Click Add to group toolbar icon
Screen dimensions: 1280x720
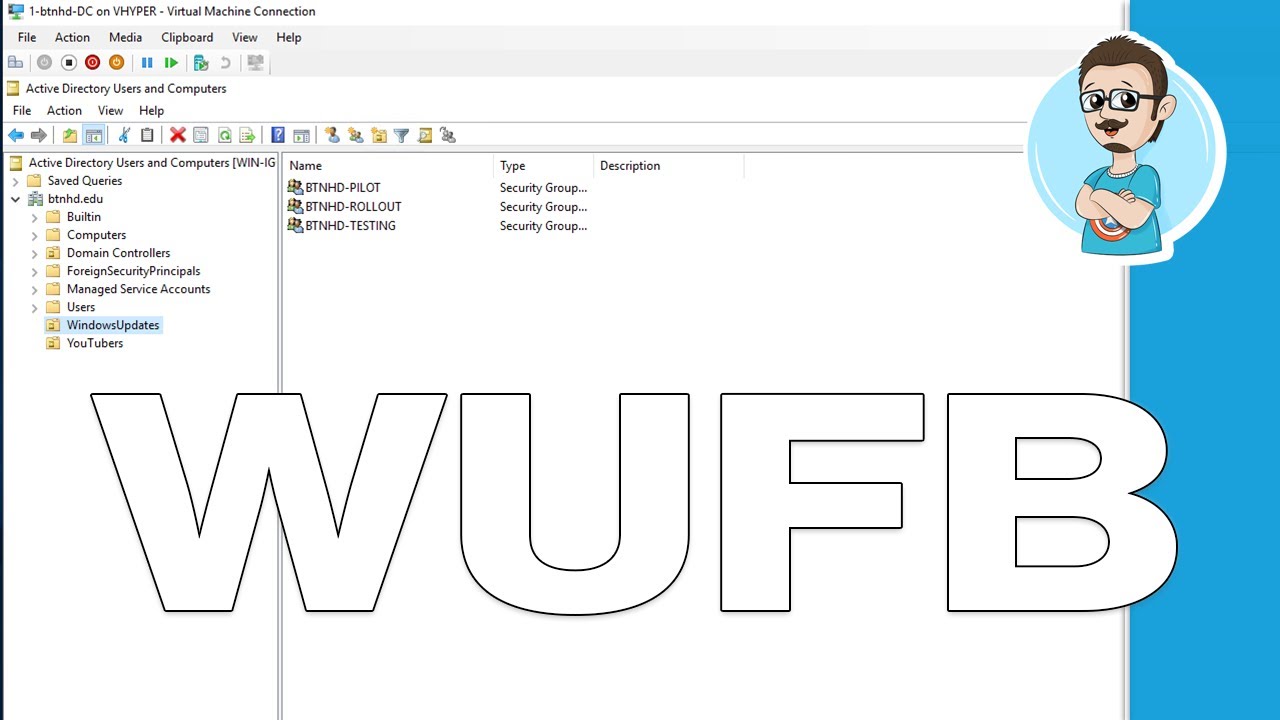(x=447, y=135)
